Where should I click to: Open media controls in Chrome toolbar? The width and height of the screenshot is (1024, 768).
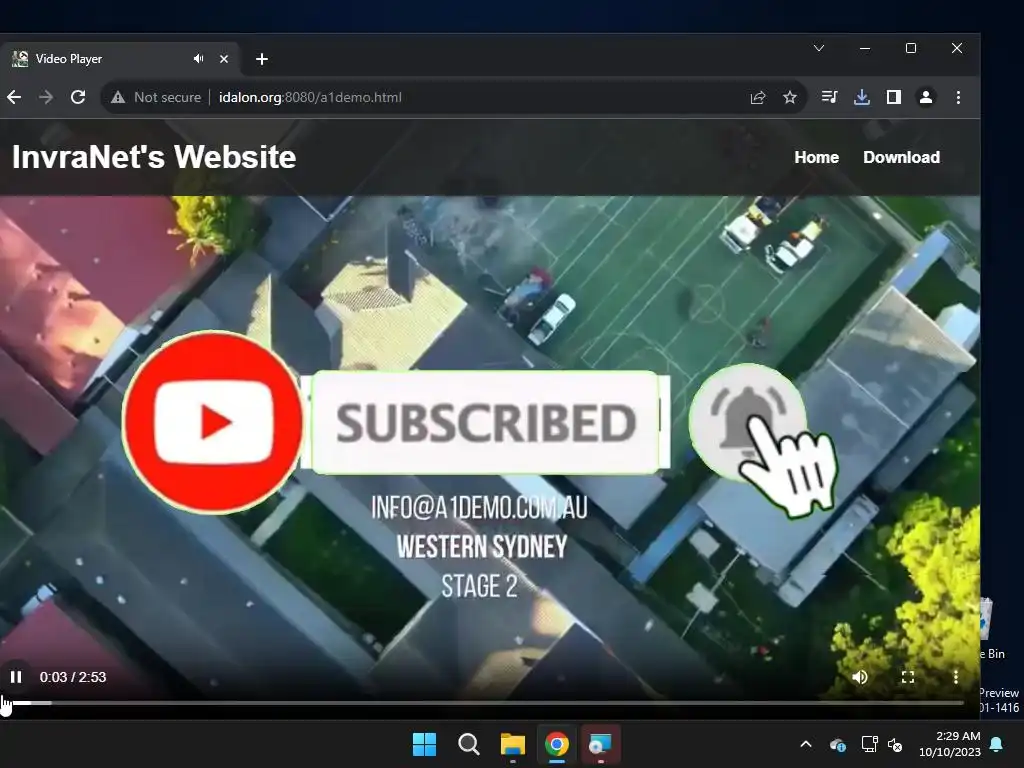(829, 97)
